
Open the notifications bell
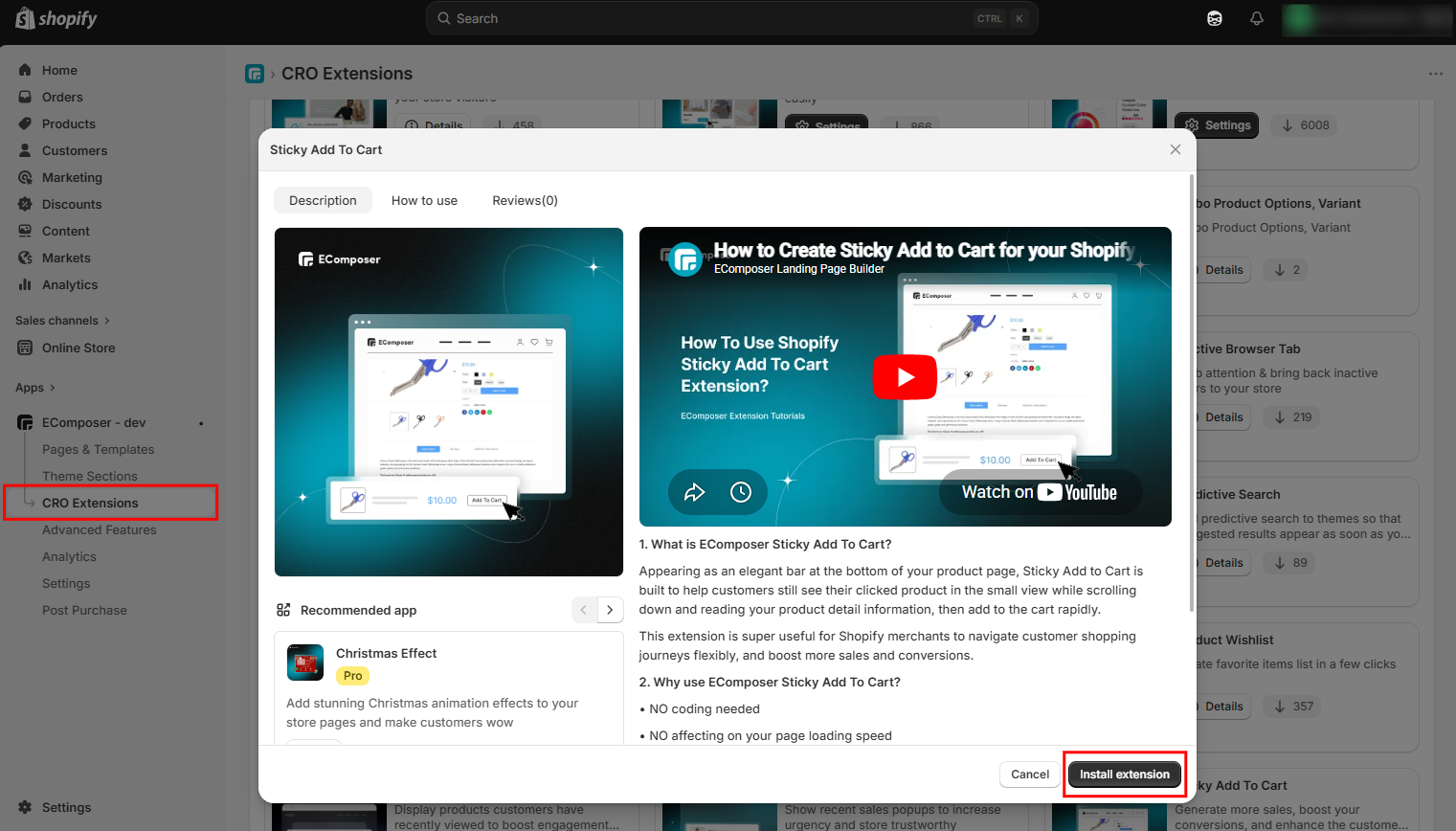(1257, 18)
